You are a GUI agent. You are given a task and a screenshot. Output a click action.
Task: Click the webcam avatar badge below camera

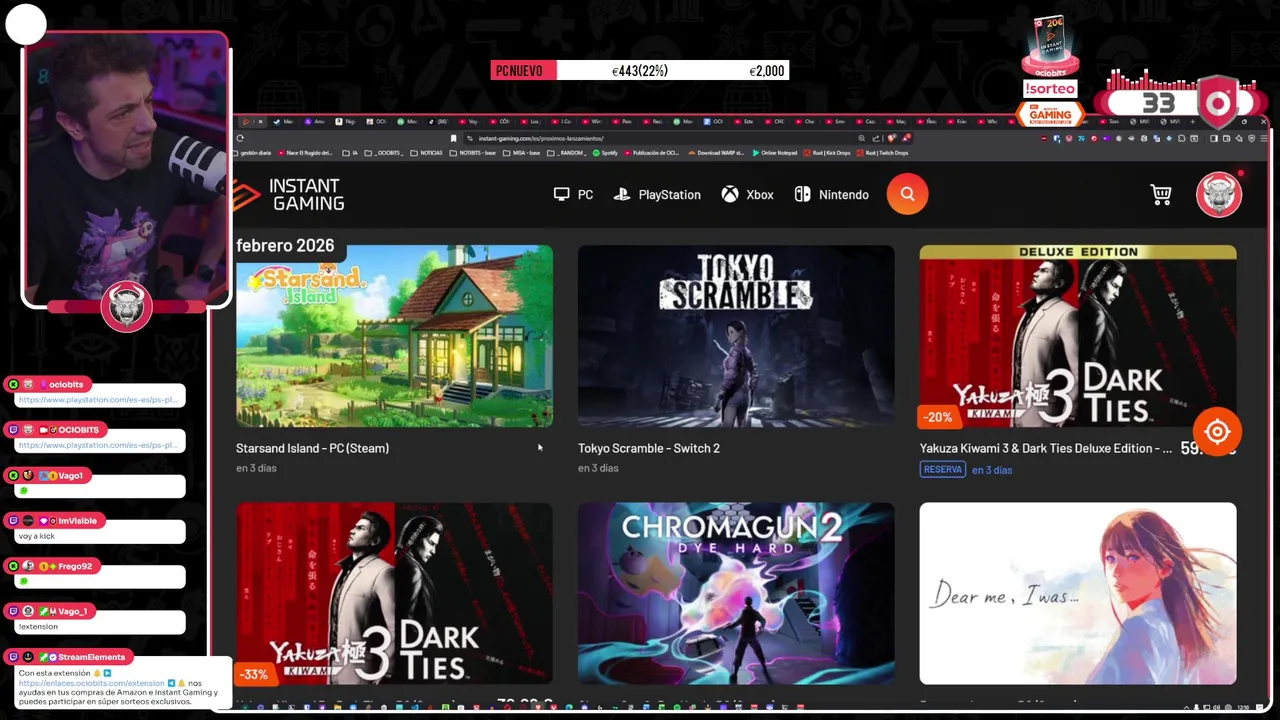point(126,307)
